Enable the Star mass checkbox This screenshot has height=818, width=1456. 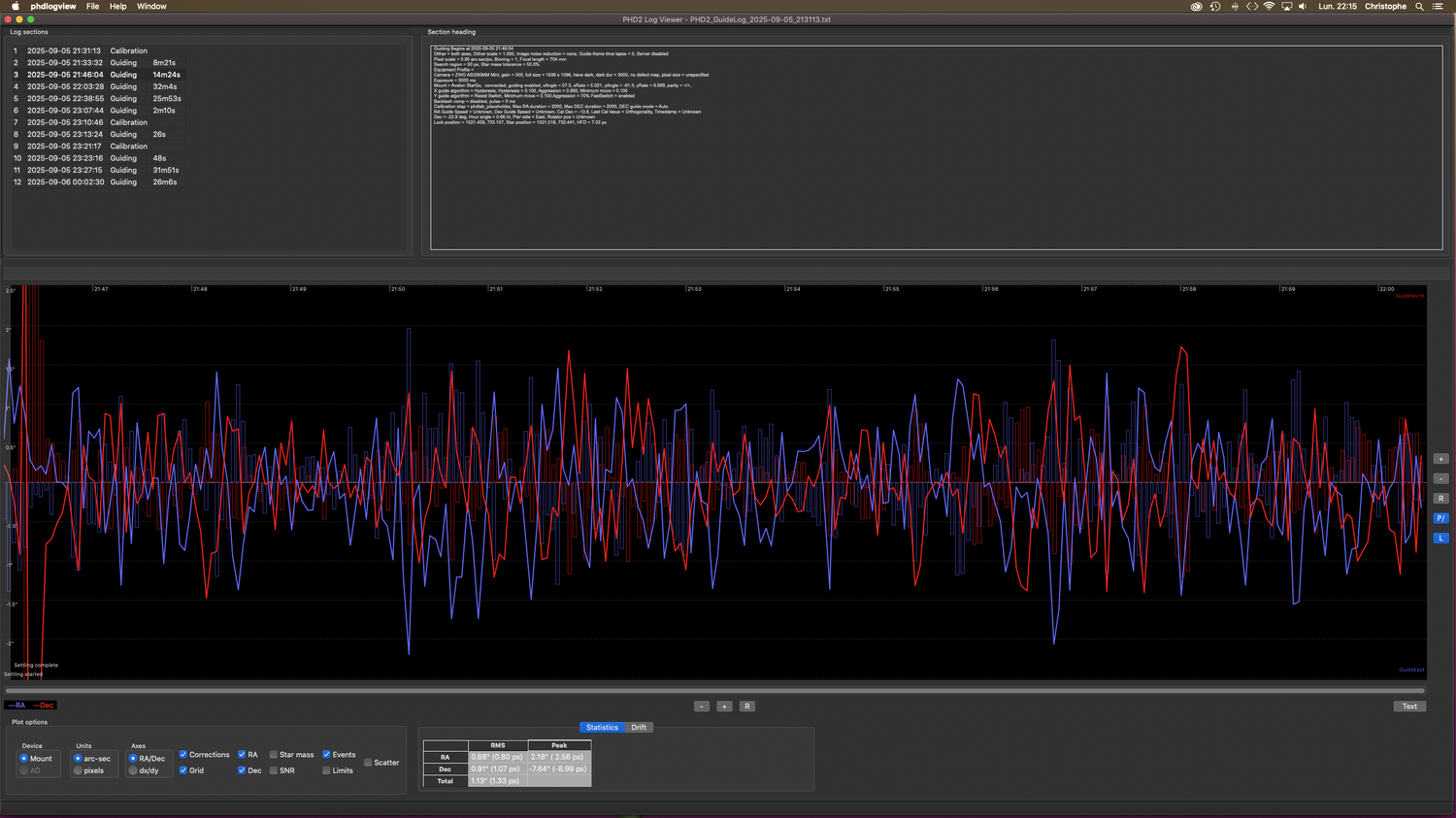point(274,755)
